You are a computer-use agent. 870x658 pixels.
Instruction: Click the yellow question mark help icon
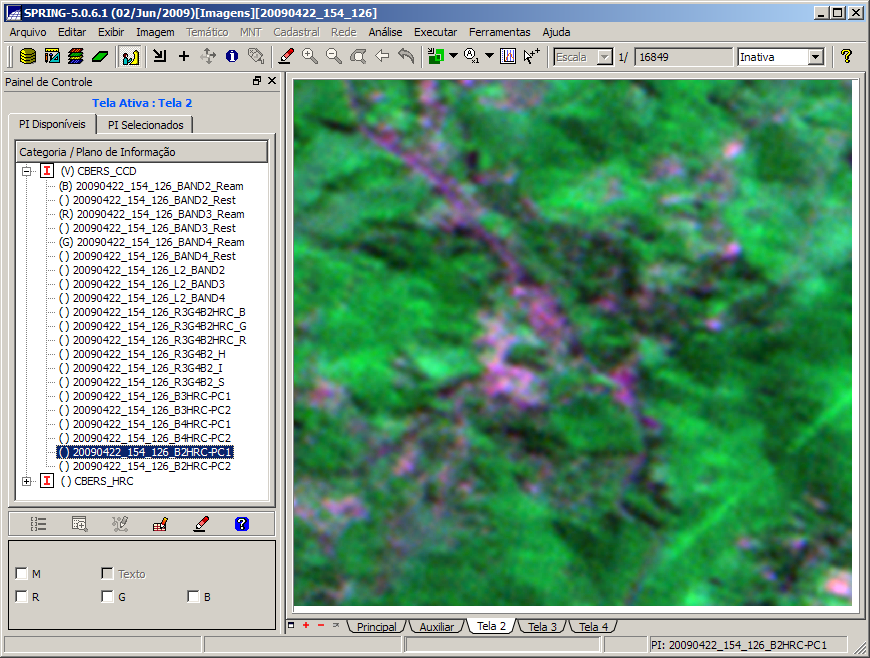[x=846, y=56]
